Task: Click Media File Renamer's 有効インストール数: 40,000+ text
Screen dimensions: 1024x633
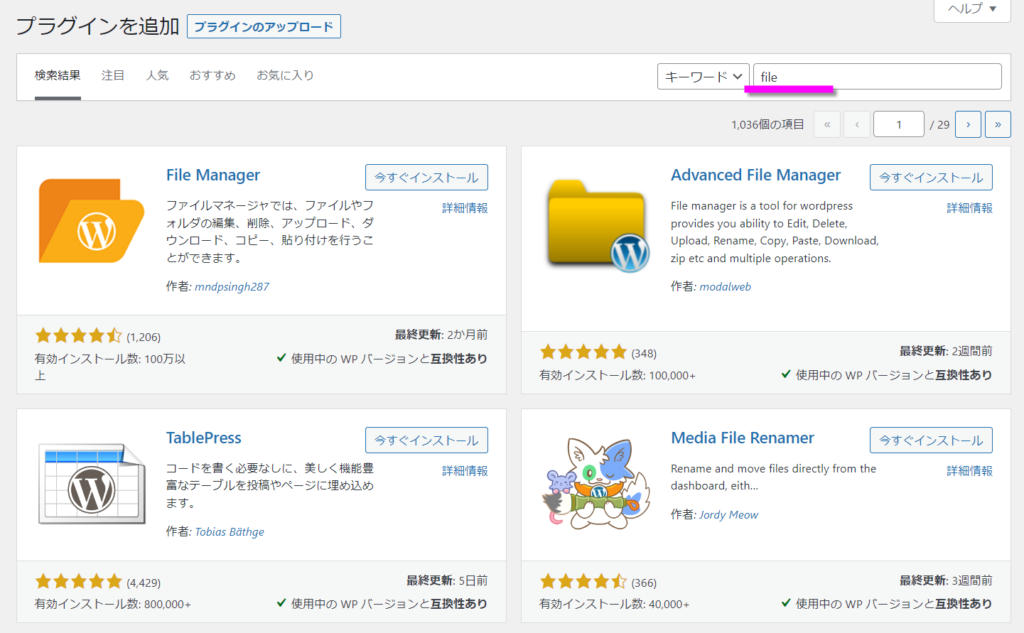Action: click(614, 604)
